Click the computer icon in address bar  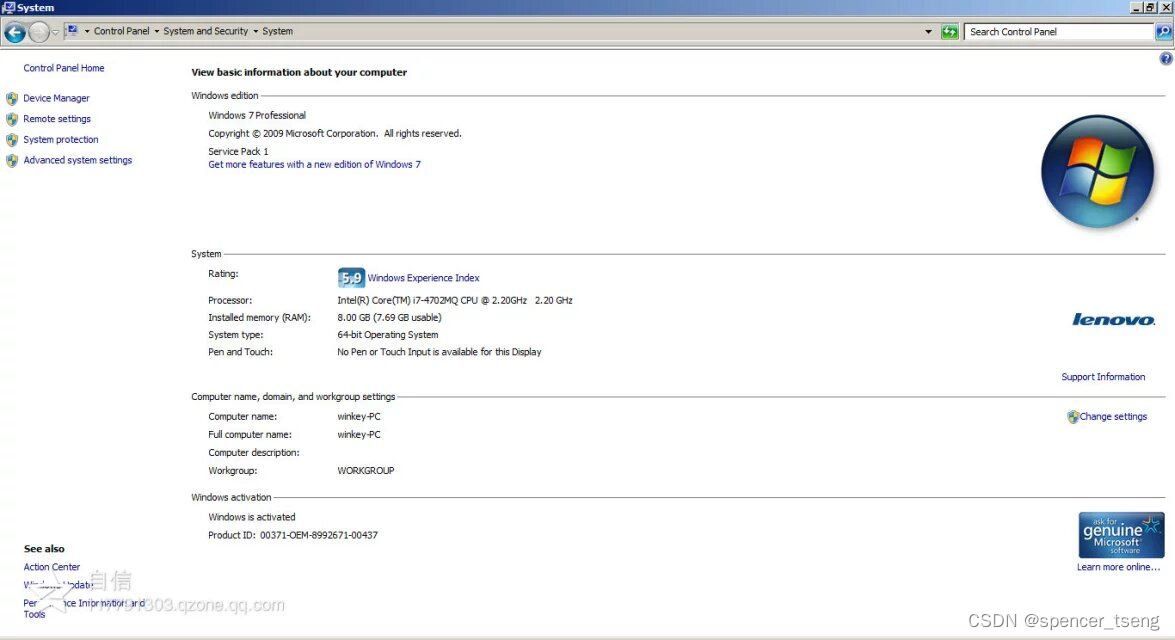tap(73, 31)
